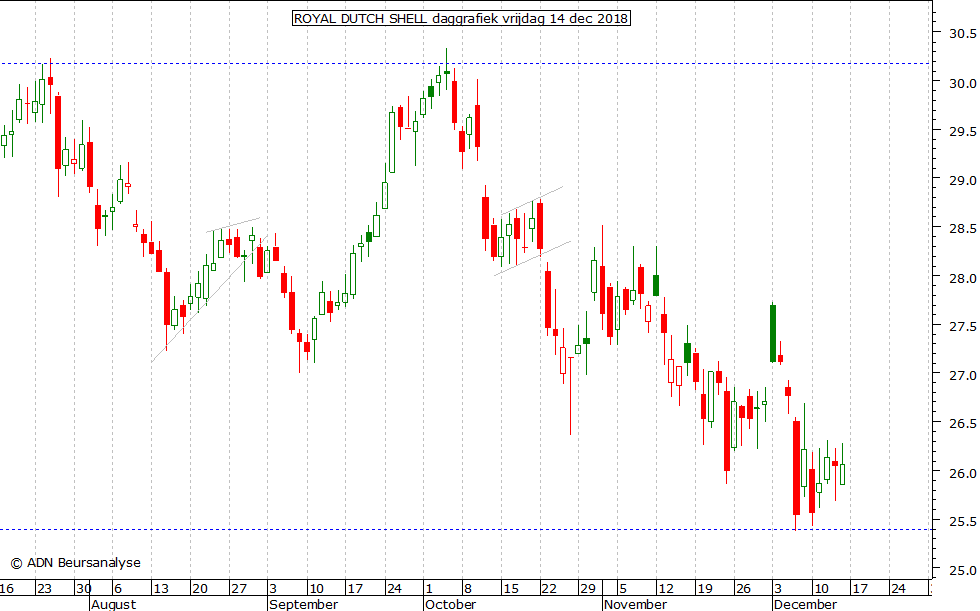Image resolution: width=980 pixels, height=611 pixels.
Task: Click the tall green gap-up candle on December 3
Action: point(773,333)
